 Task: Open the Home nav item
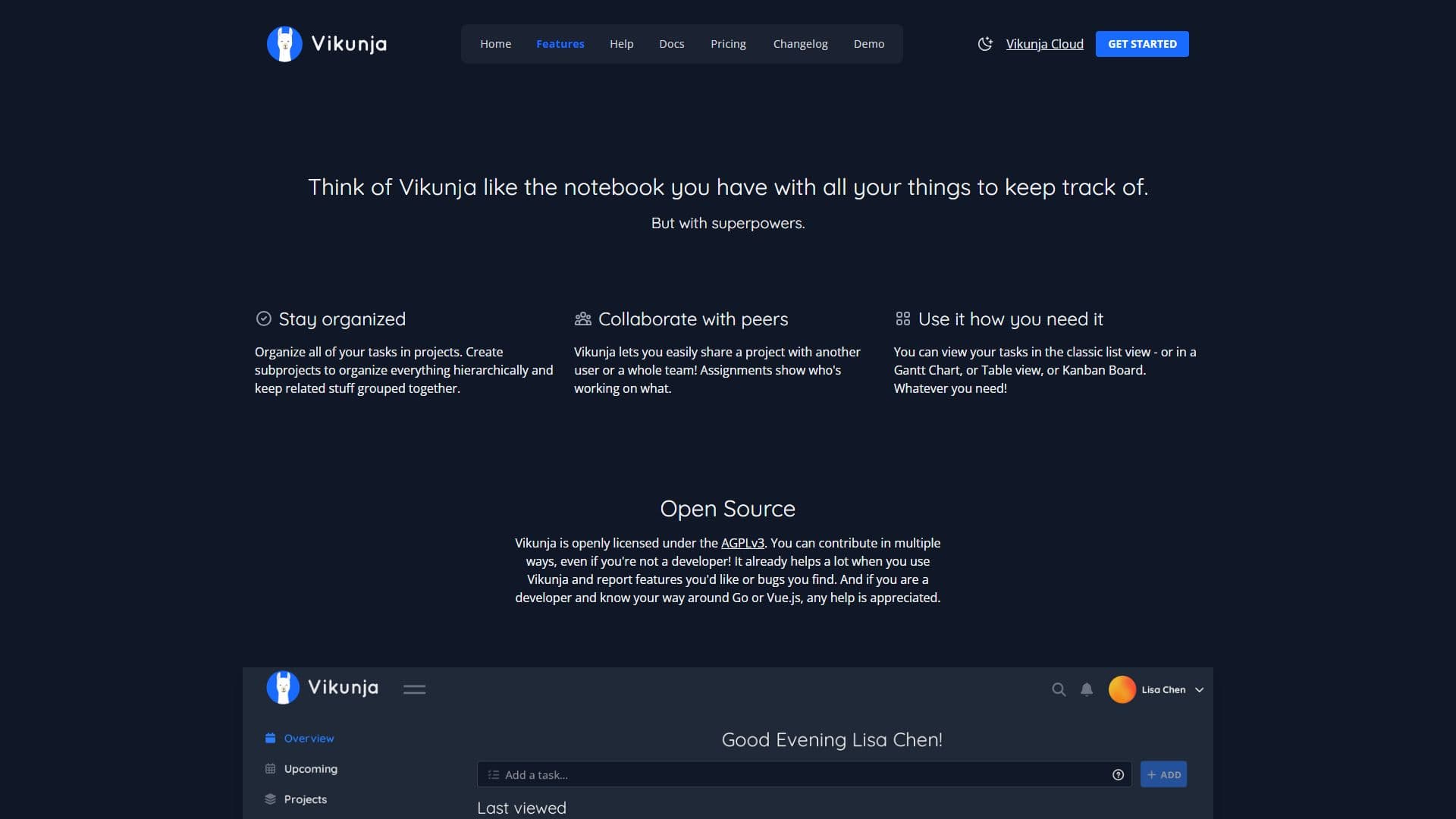495,44
